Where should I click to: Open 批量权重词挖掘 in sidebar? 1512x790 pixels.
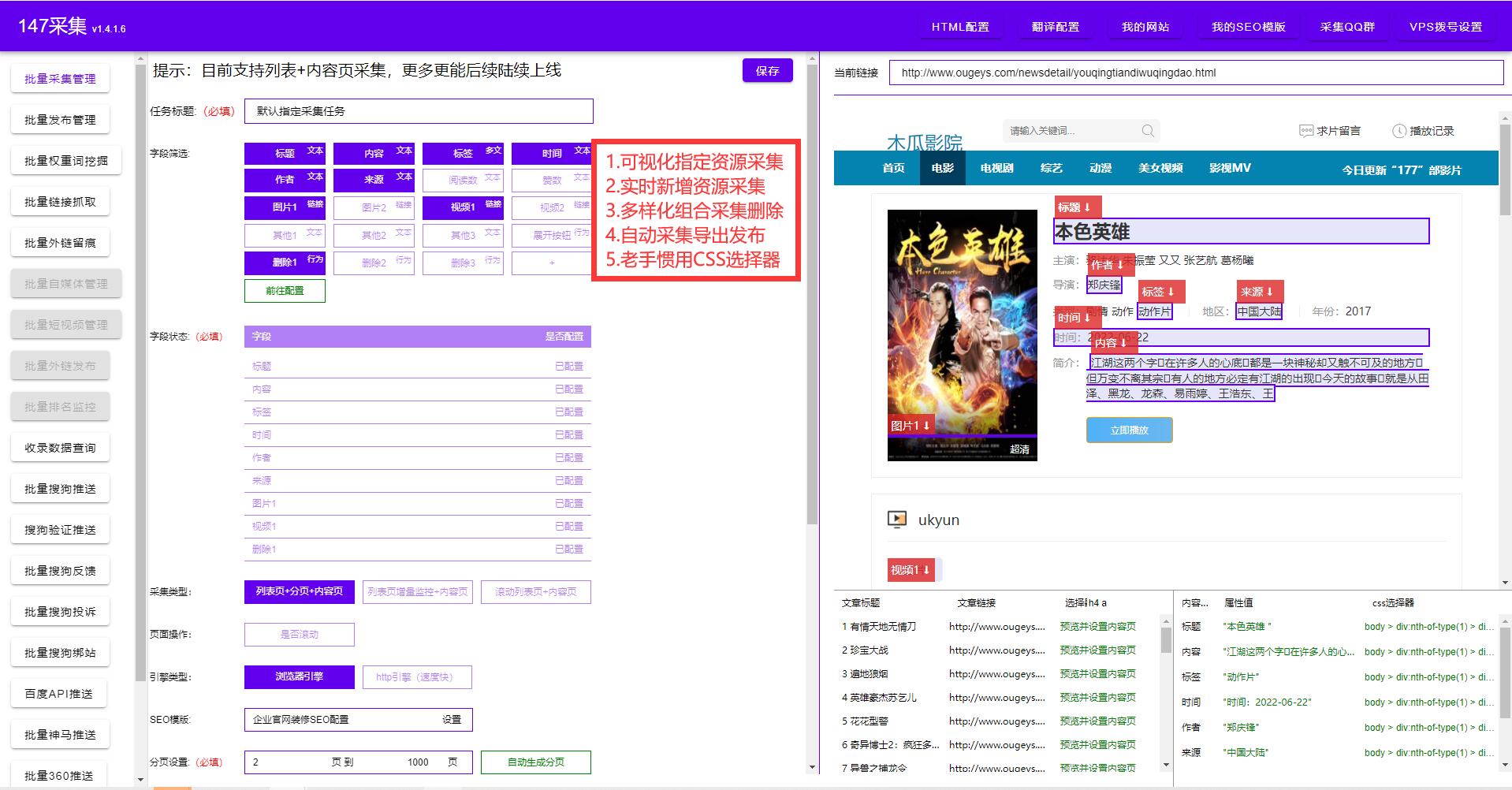coord(66,161)
